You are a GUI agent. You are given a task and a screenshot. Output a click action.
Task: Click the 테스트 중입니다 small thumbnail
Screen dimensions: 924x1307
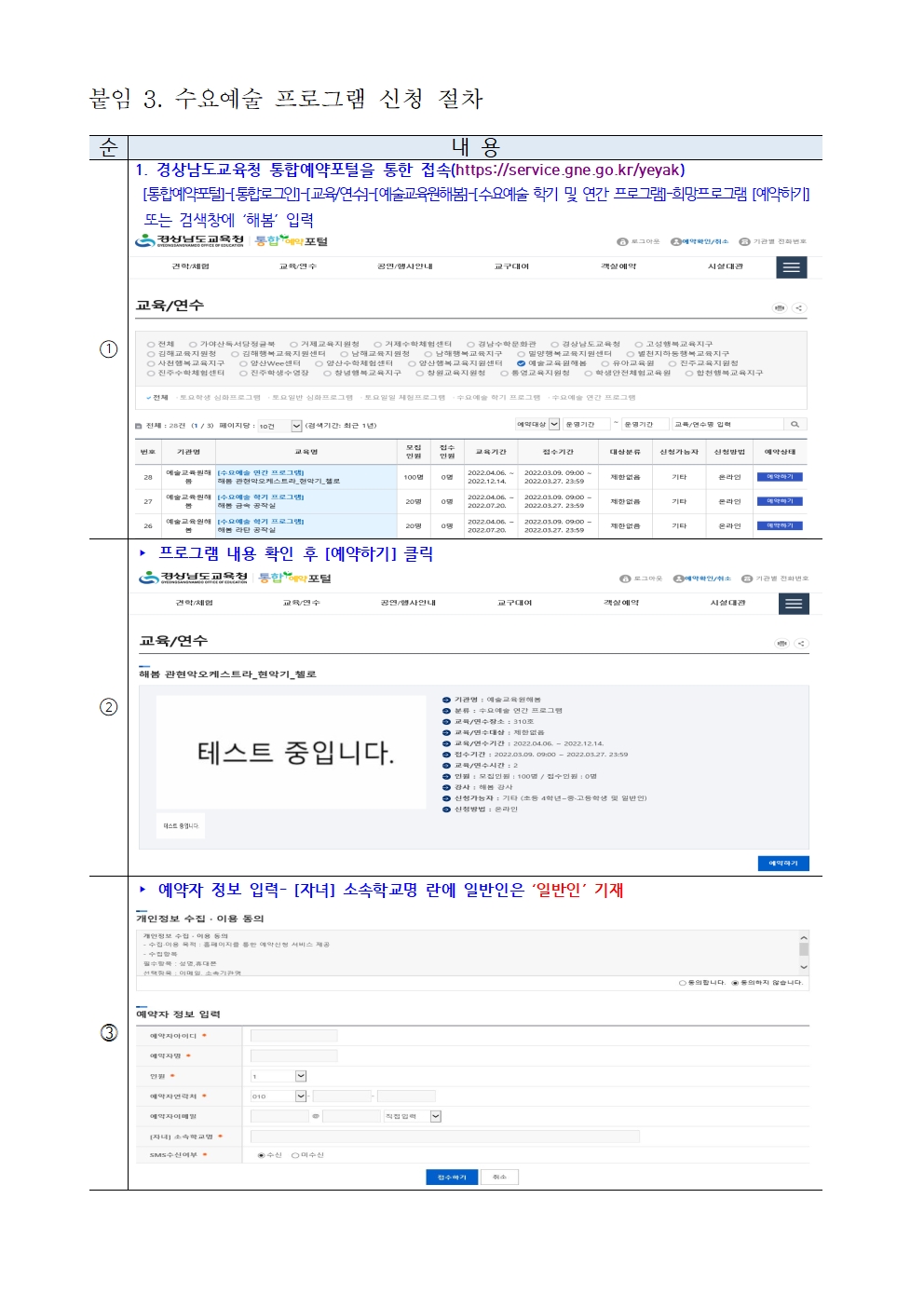click(x=181, y=826)
